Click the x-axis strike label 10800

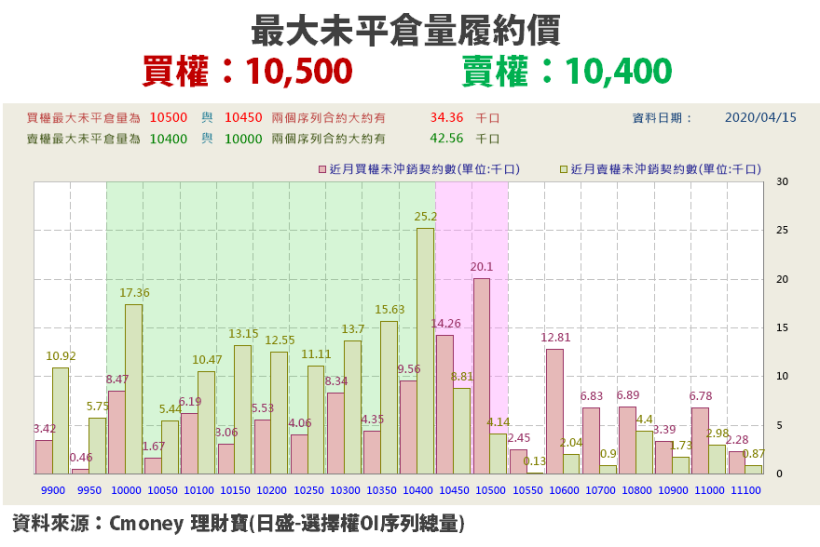click(637, 491)
